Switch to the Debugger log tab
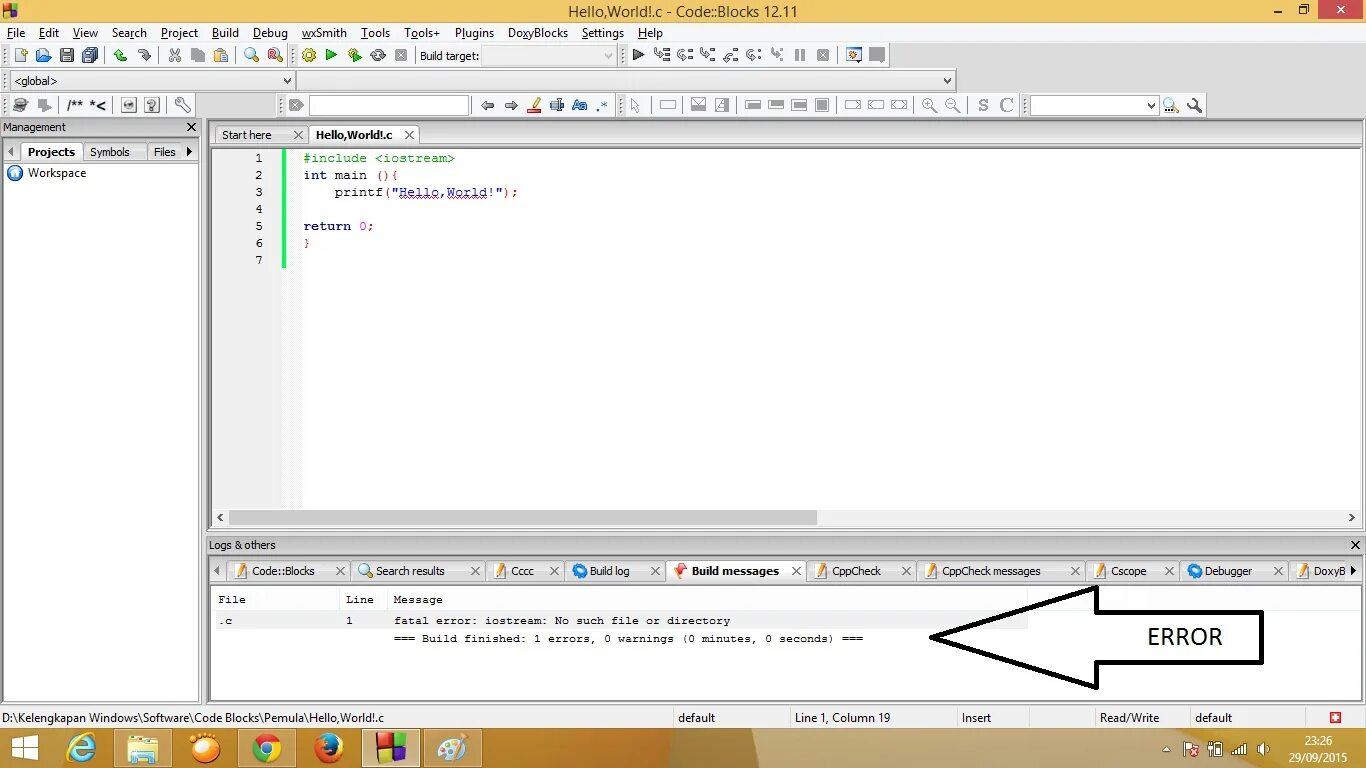This screenshot has height=768, width=1366. (x=1228, y=571)
